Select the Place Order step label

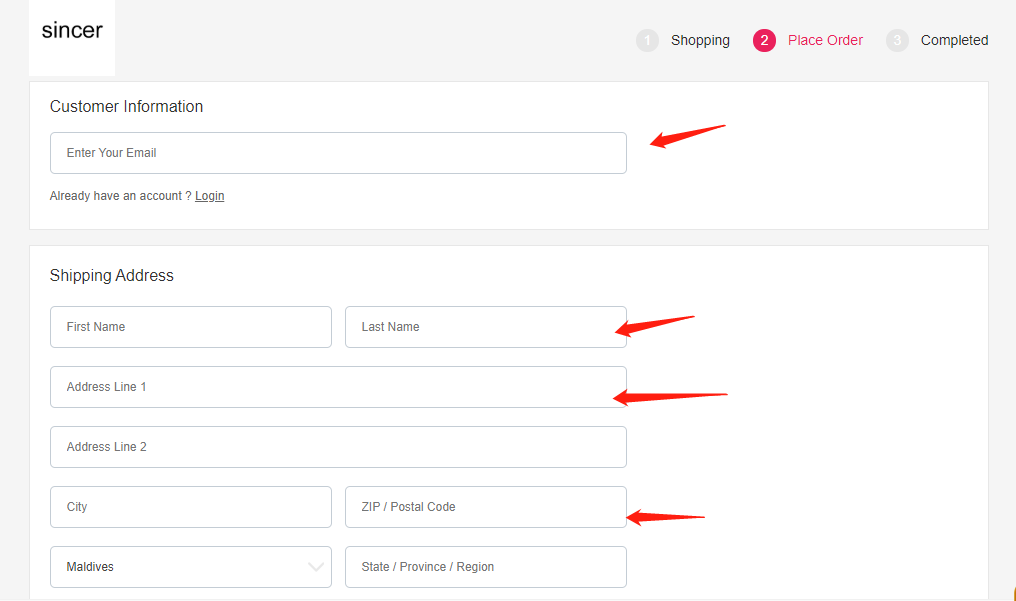coord(825,40)
